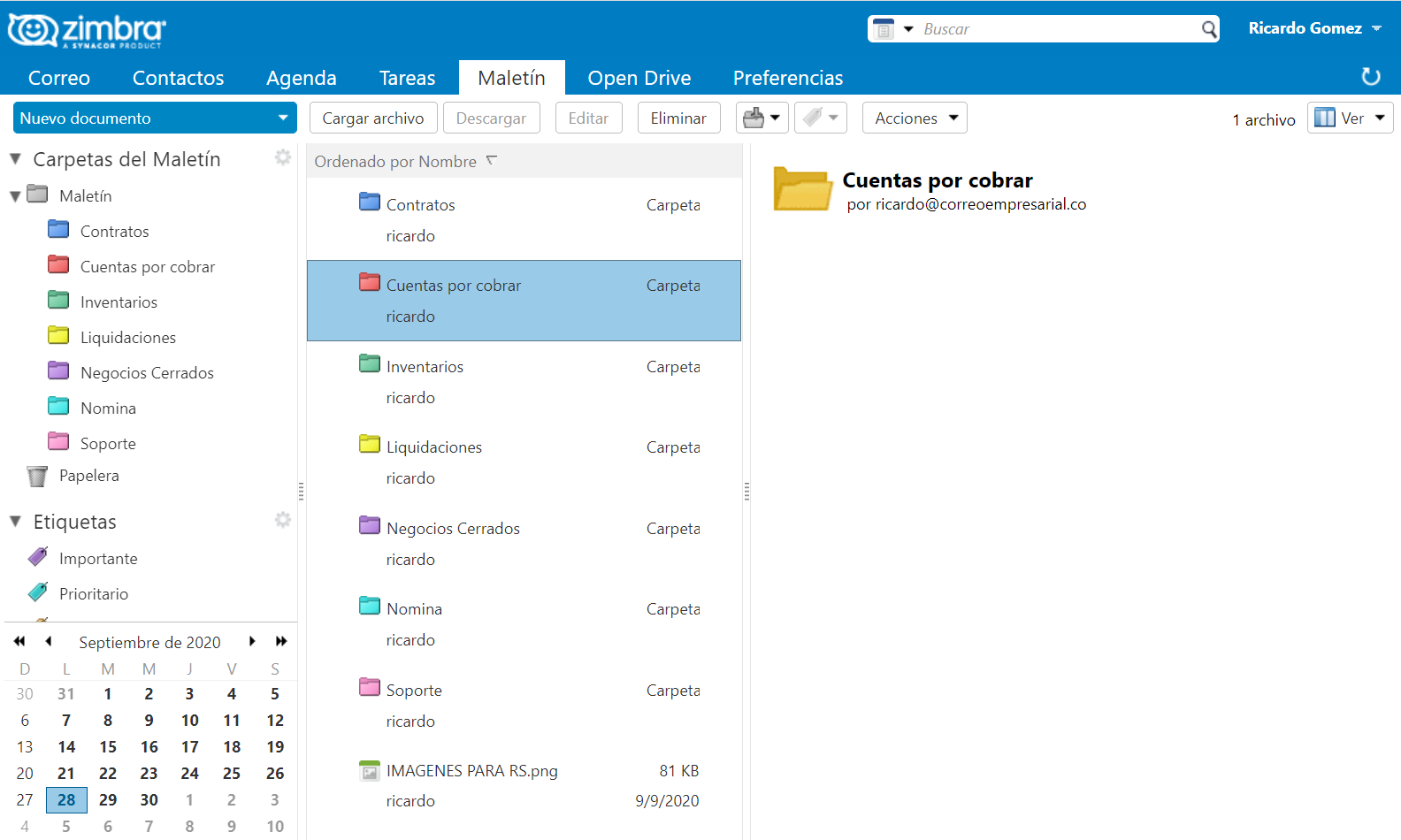This screenshot has height=840, width=1401.
Task: Click the move-to-folder icon in the toolbar
Action: [754, 118]
